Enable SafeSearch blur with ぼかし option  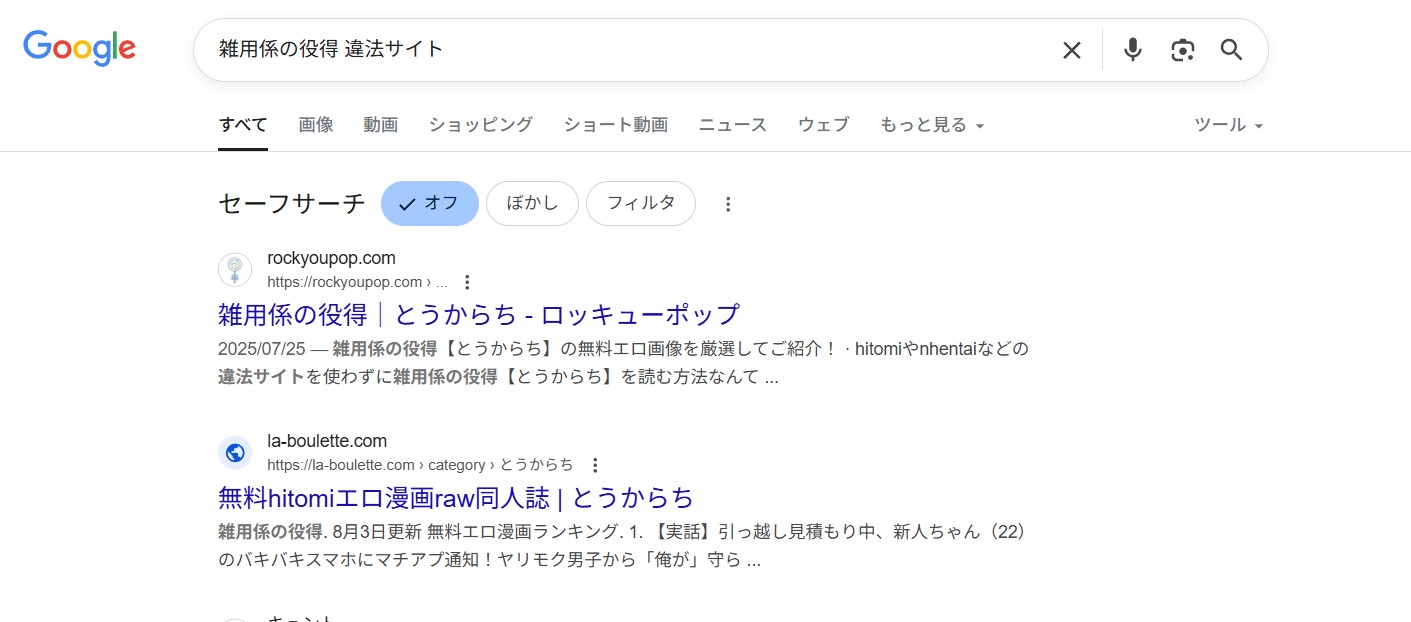click(x=532, y=203)
